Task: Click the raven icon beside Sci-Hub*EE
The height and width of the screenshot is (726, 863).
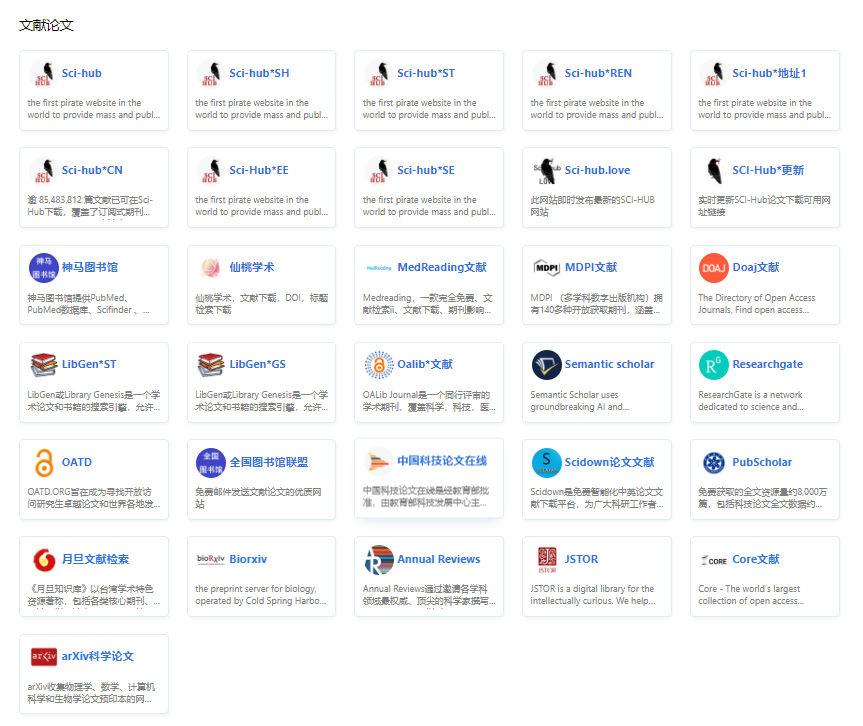Action: tap(211, 171)
